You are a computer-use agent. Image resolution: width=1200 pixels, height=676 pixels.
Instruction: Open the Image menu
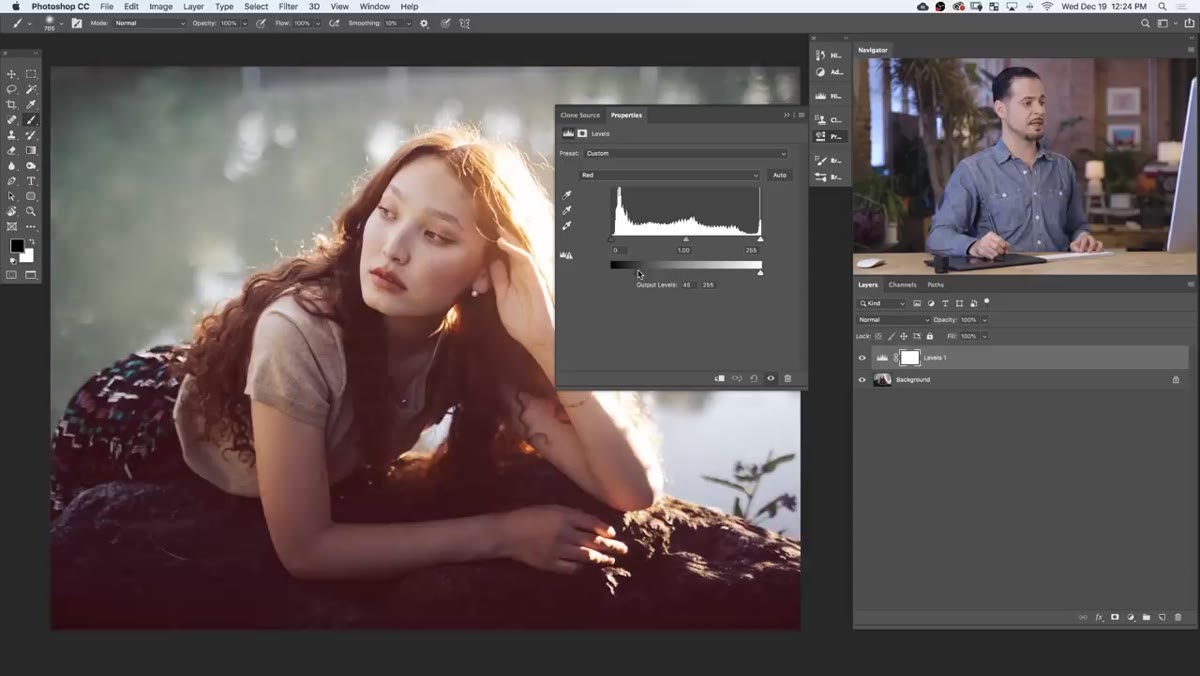[x=161, y=6]
